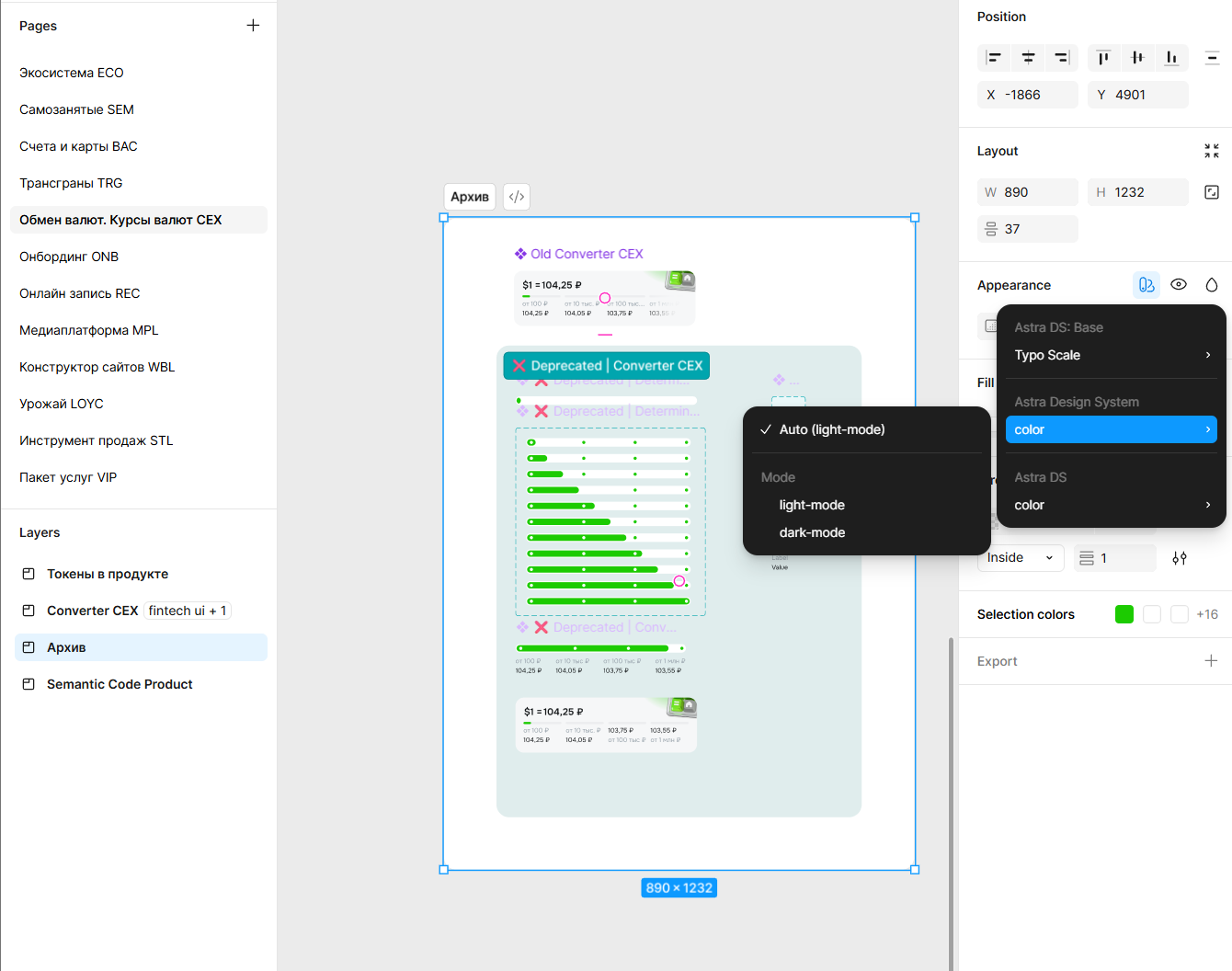Click the opacity droplet icon in Appearance
Image resolution: width=1232 pixels, height=971 pixels.
click(1212, 285)
